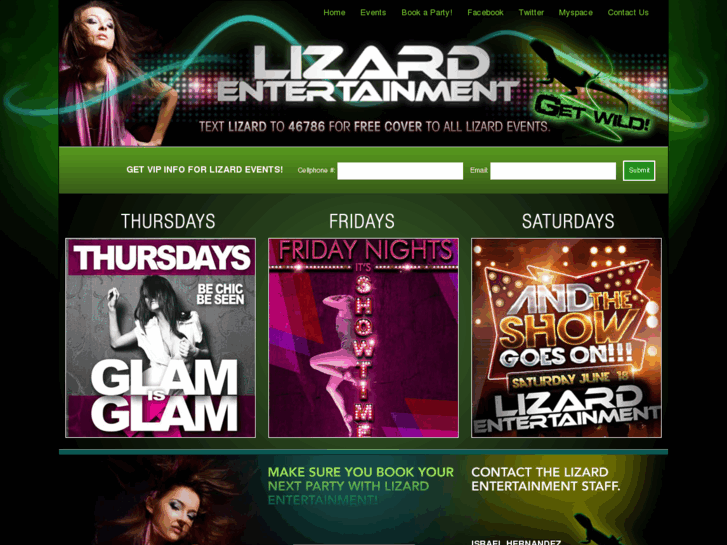Open the Saturdays Show Goes On flyer
This screenshot has height=545, width=727.
[x=567, y=338]
